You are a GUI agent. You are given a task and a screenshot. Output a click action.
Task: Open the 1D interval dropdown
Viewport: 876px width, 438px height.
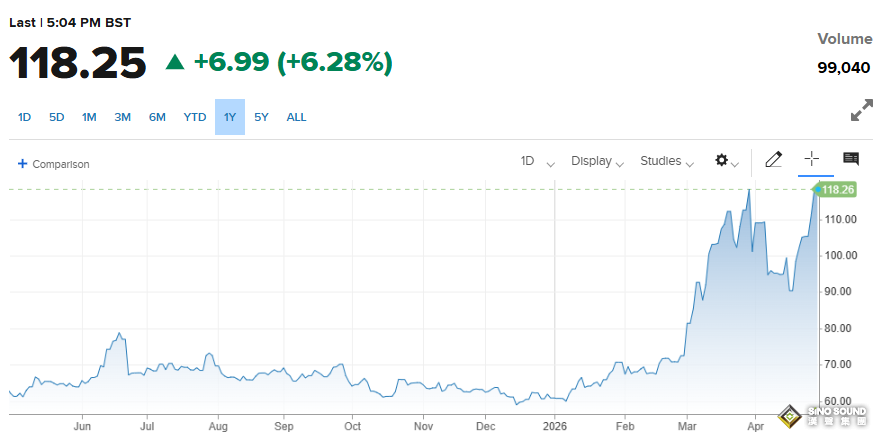[537, 161]
